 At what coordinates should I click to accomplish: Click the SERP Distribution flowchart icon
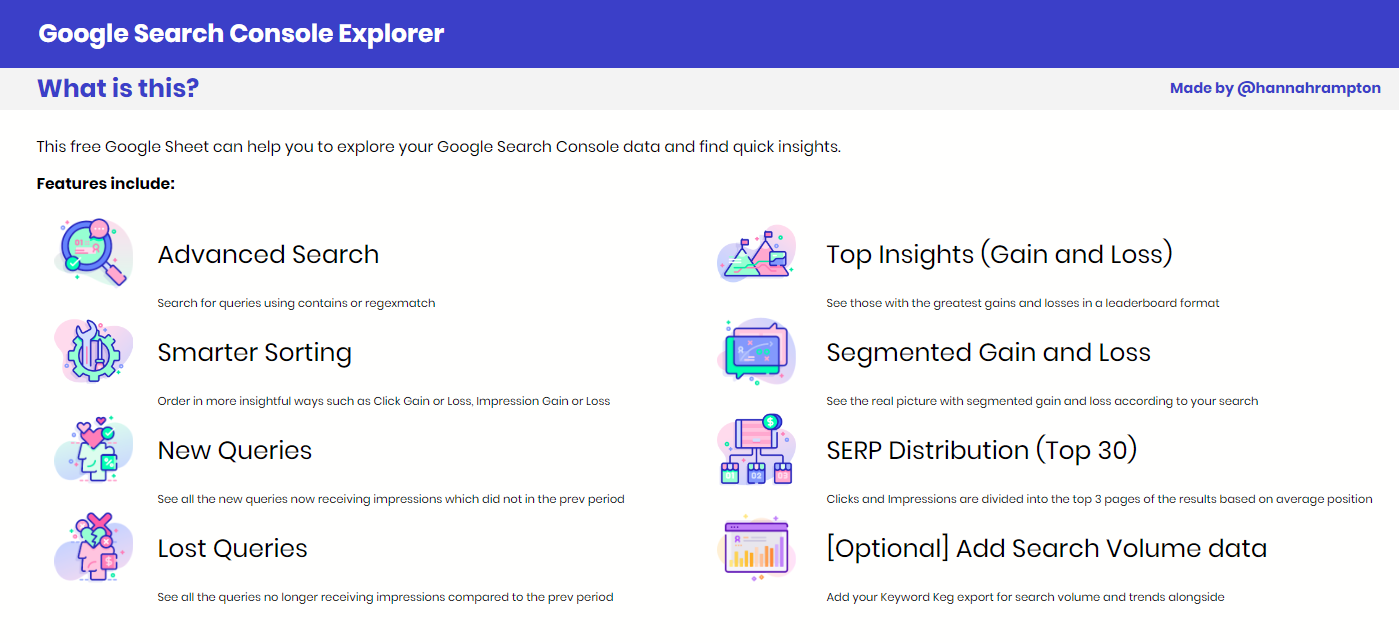click(757, 449)
